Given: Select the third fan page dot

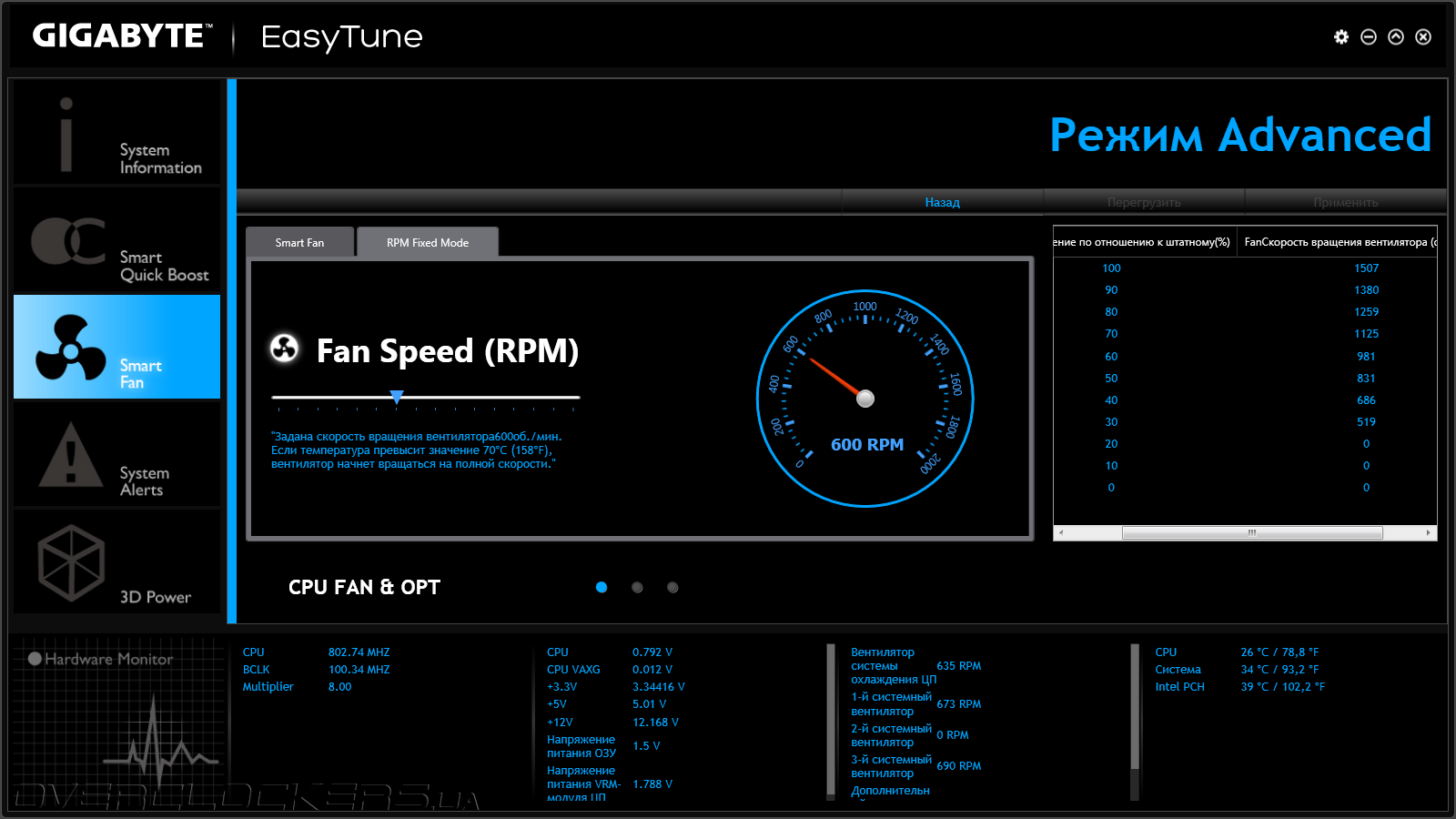Looking at the screenshot, I should coord(672,587).
